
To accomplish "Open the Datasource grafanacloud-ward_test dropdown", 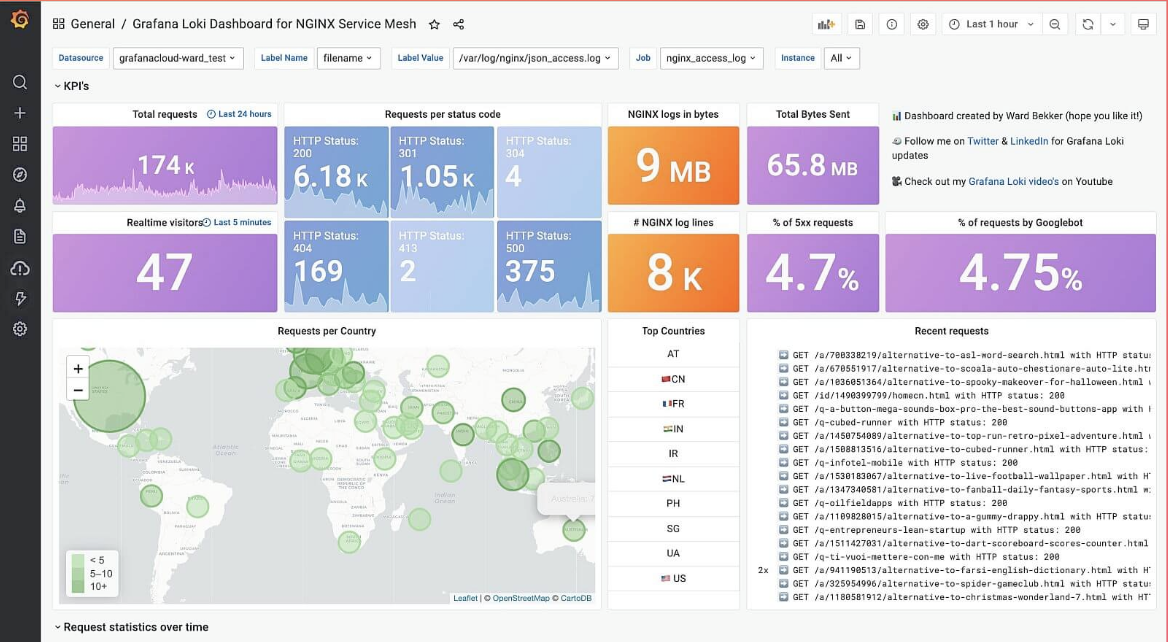I will pos(178,58).
